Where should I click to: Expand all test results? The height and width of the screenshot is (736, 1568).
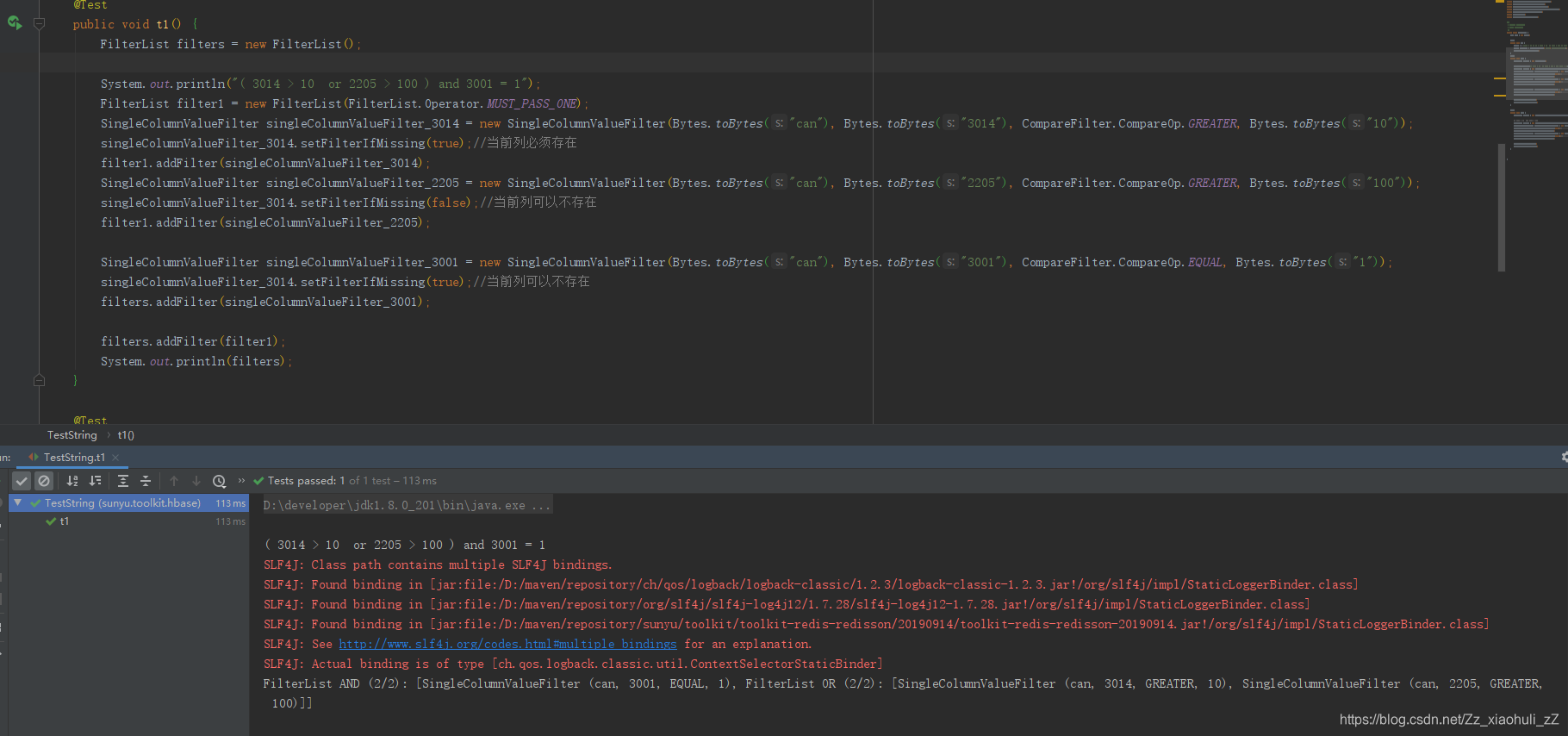[122, 481]
